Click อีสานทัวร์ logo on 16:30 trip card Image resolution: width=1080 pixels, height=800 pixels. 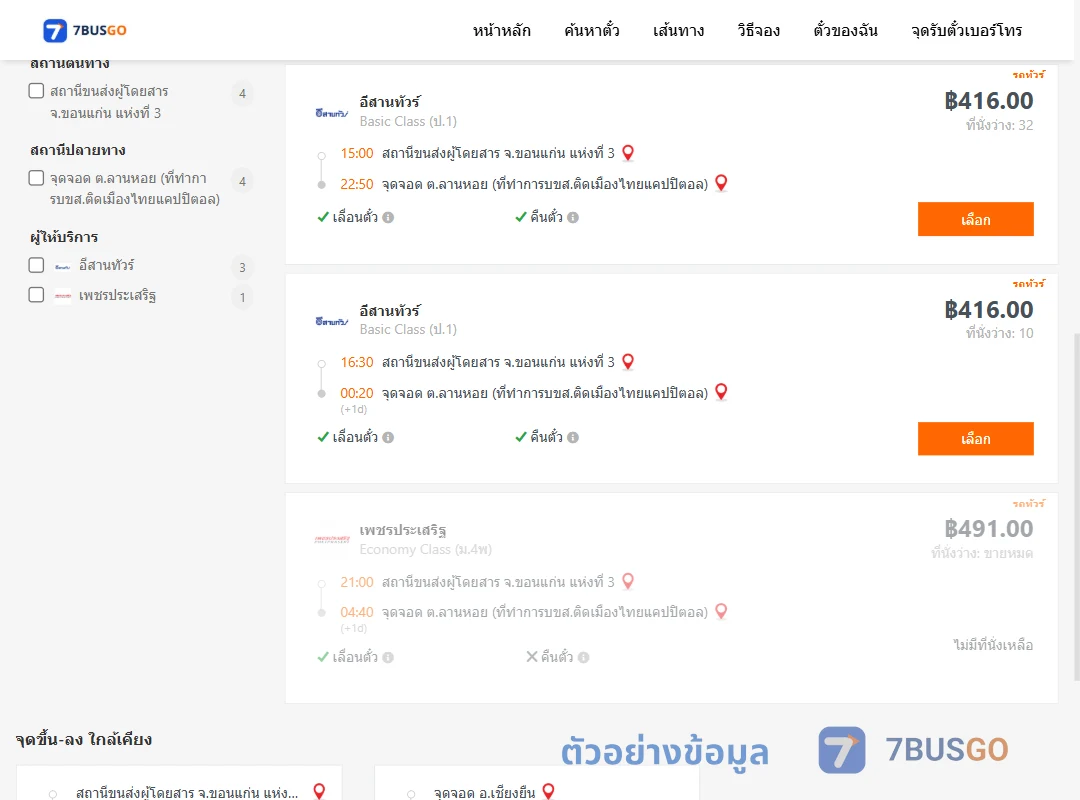[331, 321]
